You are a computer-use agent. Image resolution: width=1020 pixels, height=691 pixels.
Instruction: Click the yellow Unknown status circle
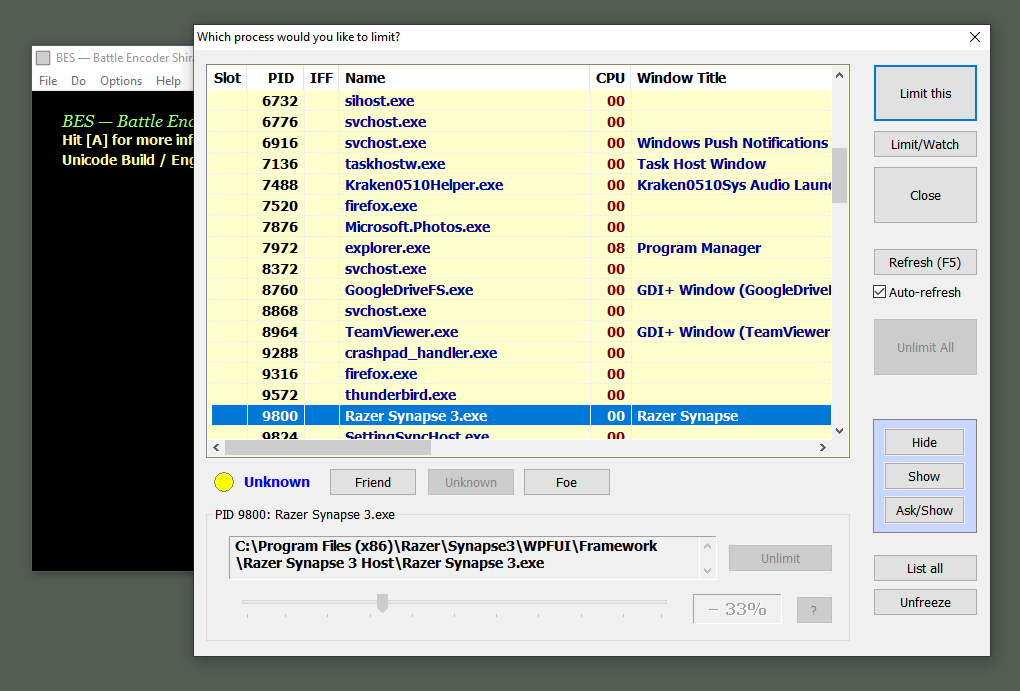[x=224, y=481]
